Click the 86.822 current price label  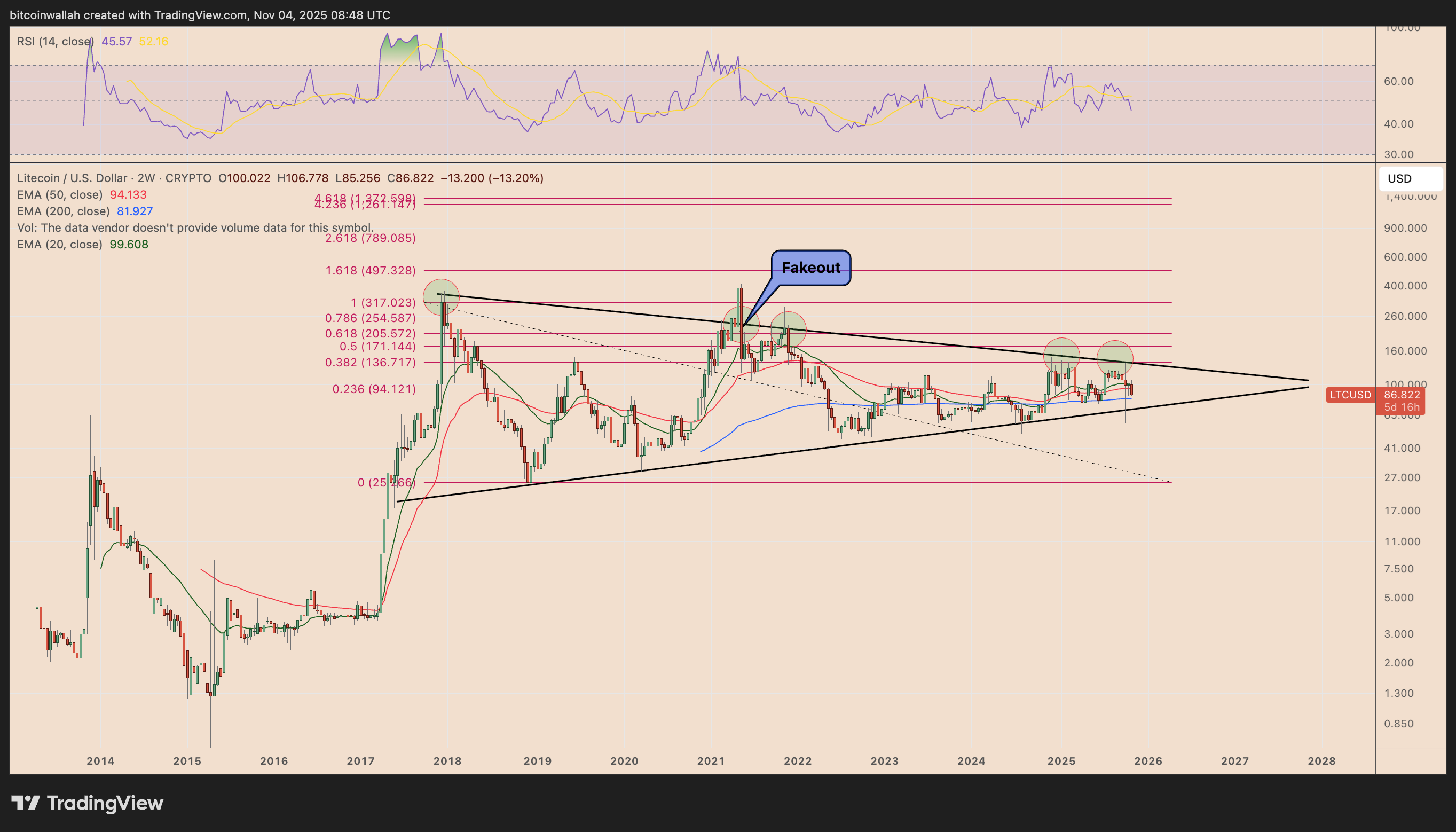1401,395
